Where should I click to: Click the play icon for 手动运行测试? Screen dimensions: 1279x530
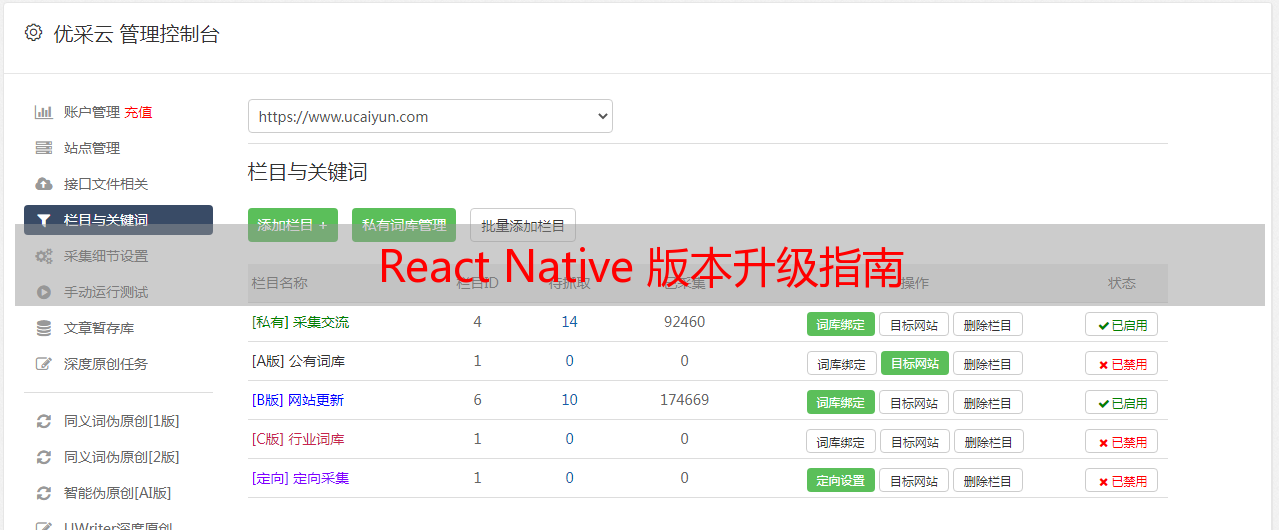(x=43, y=292)
